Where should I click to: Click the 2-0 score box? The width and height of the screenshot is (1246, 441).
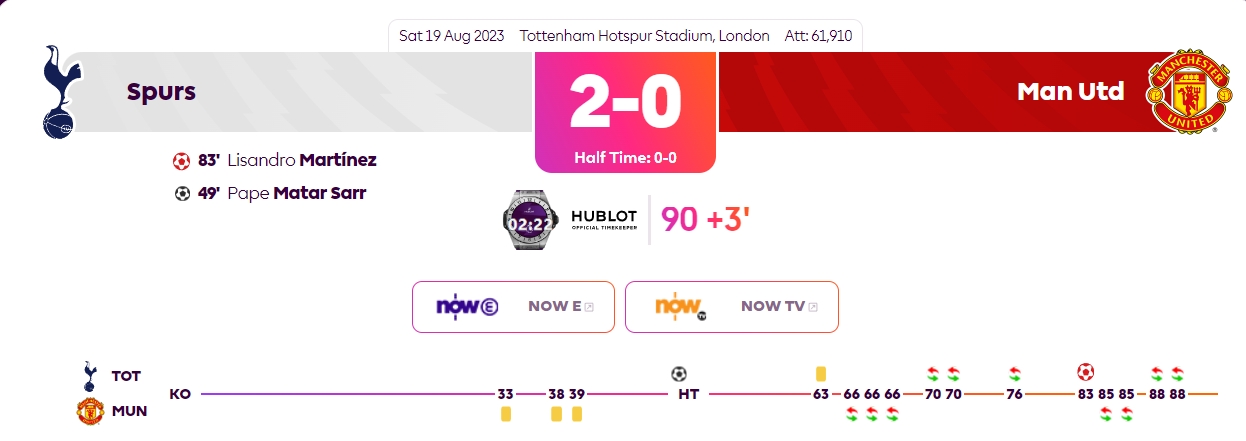tap(625, 112)
